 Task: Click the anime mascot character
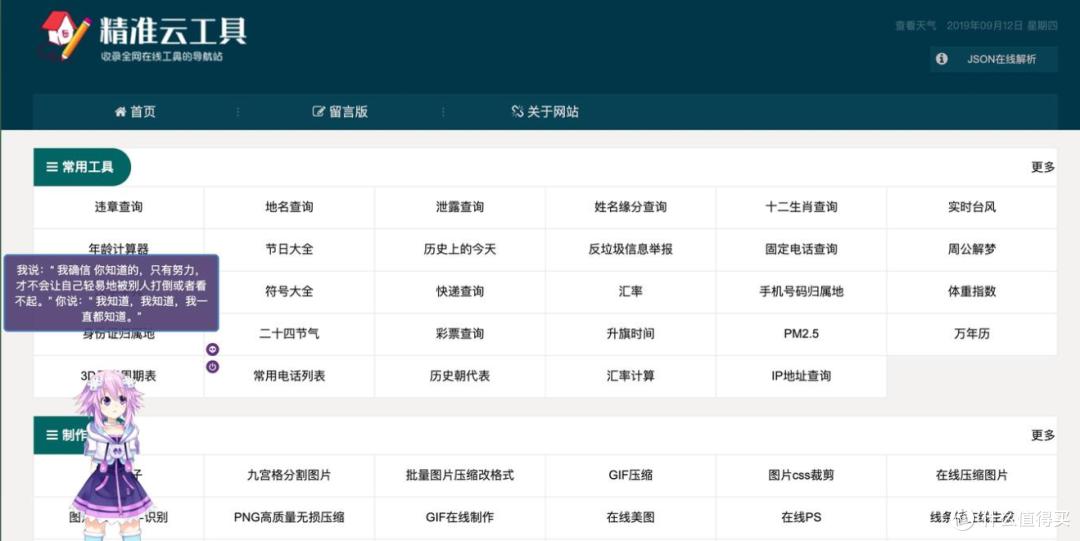pos(112,456)
